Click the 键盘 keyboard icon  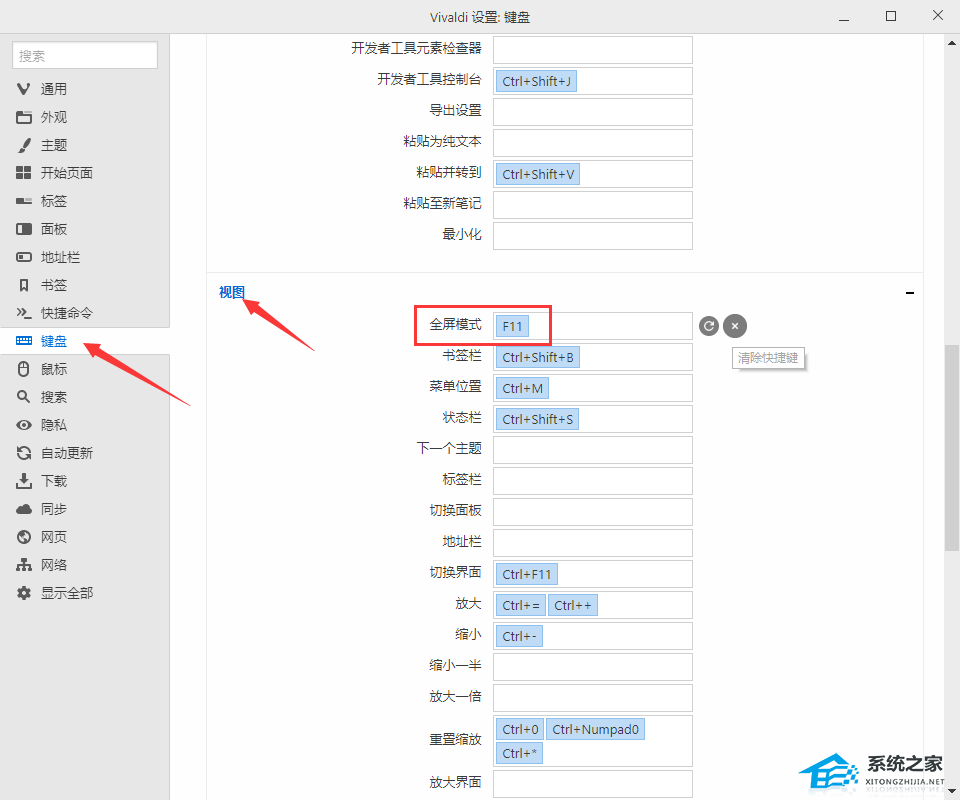point(24,341)
